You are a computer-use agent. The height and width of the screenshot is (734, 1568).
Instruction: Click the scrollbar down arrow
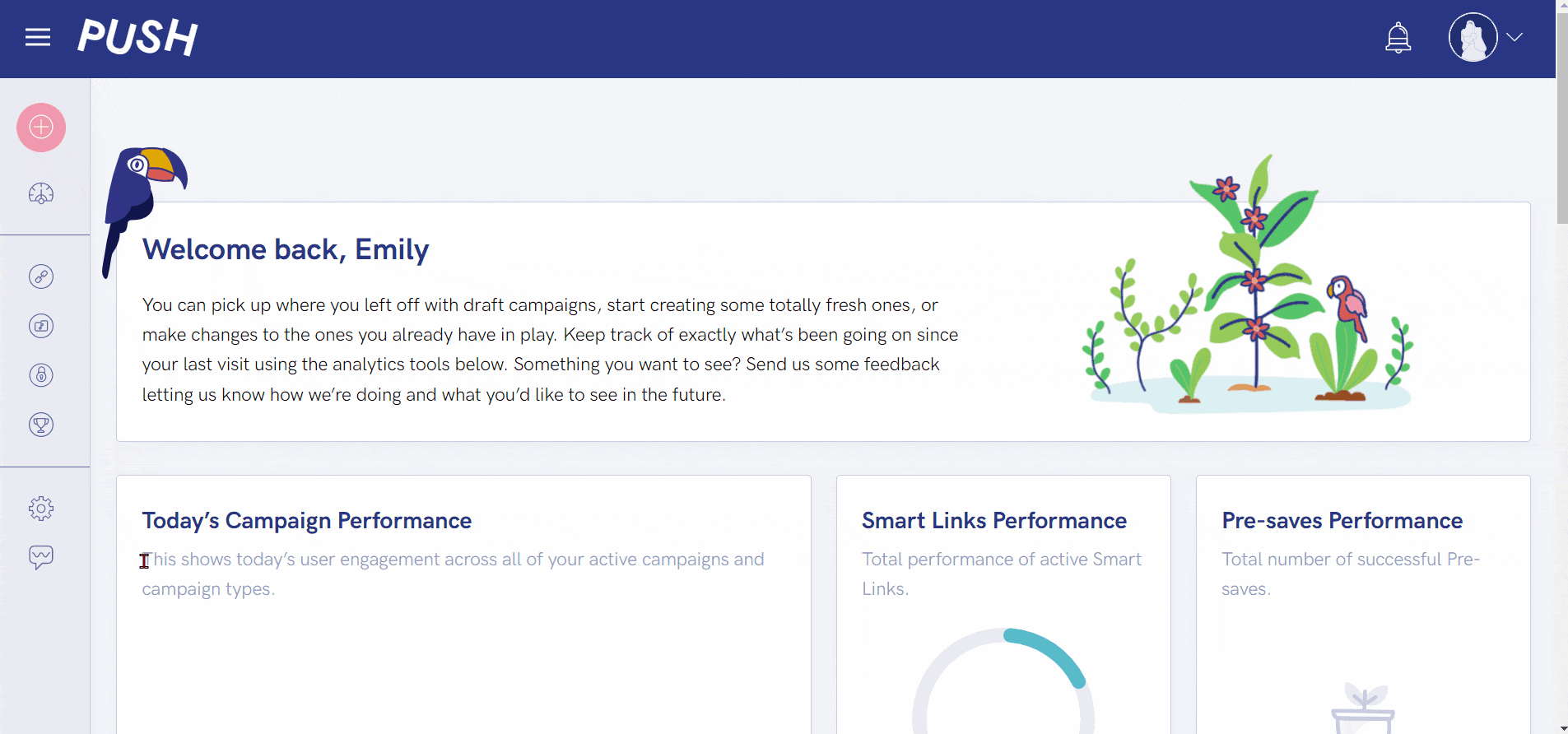point(1561,727)
